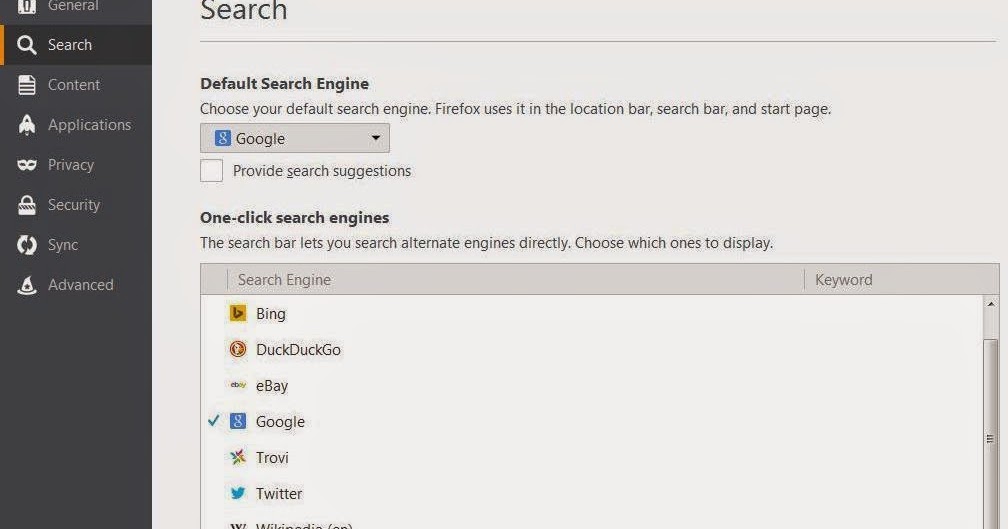1008x529 pixels.
Task: Open the Content preferences tab
Action: click(x=74, y=85)
